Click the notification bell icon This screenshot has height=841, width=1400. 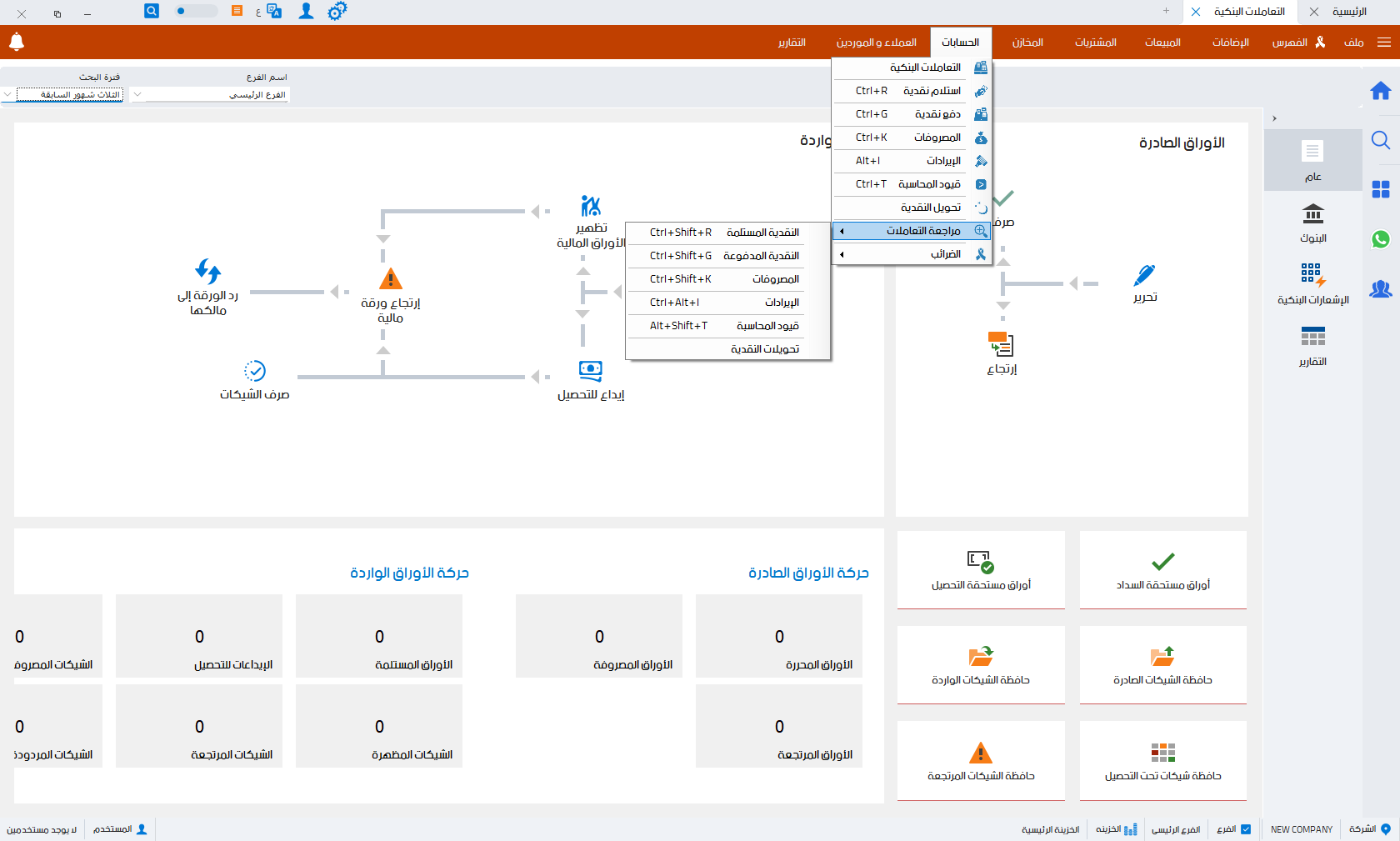coord(17,42)
